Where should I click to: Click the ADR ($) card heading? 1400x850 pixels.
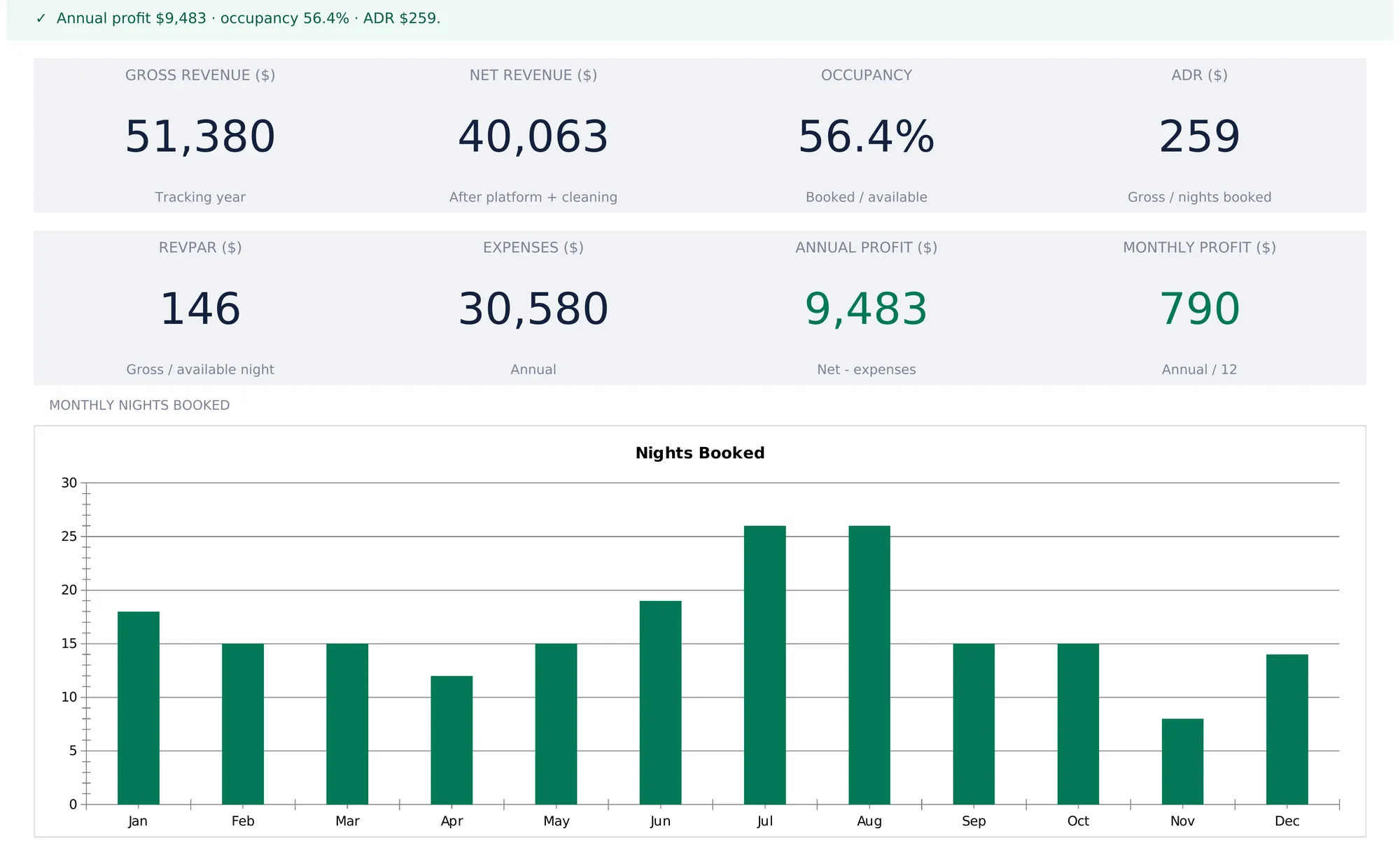1200,75
